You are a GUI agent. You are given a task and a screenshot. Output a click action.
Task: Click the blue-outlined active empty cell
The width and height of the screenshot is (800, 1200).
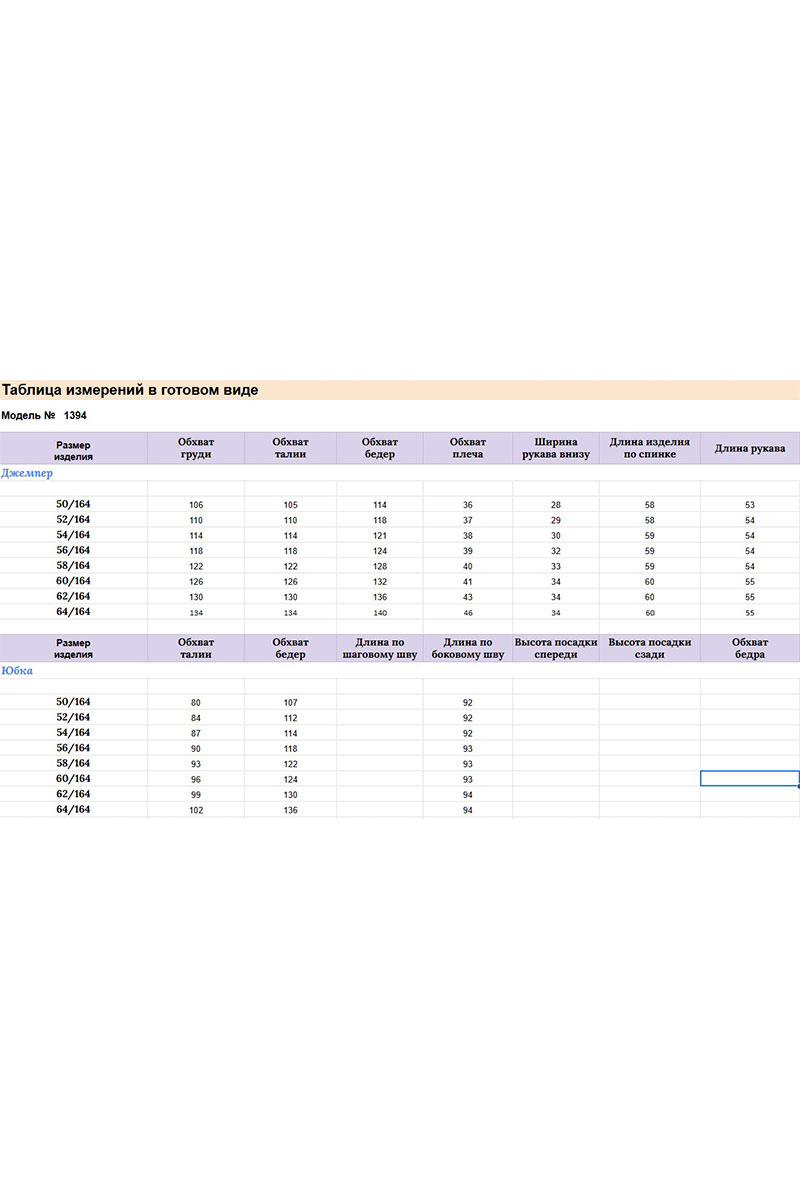click(749, 778)
